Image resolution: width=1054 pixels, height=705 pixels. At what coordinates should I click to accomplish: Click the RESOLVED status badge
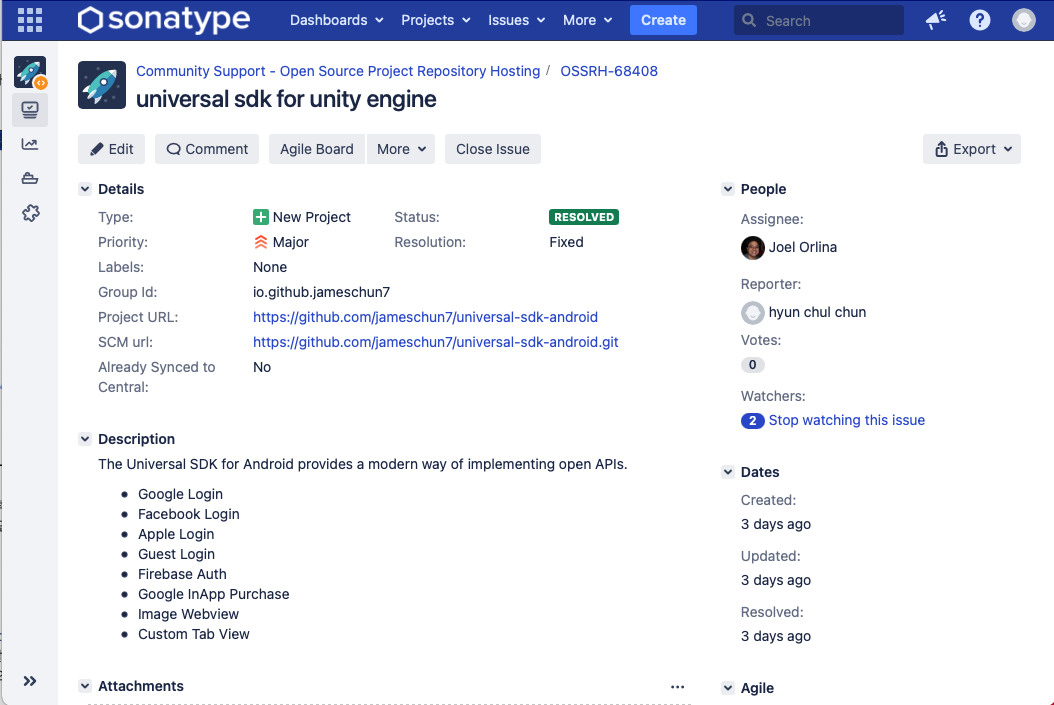point(584,217)
